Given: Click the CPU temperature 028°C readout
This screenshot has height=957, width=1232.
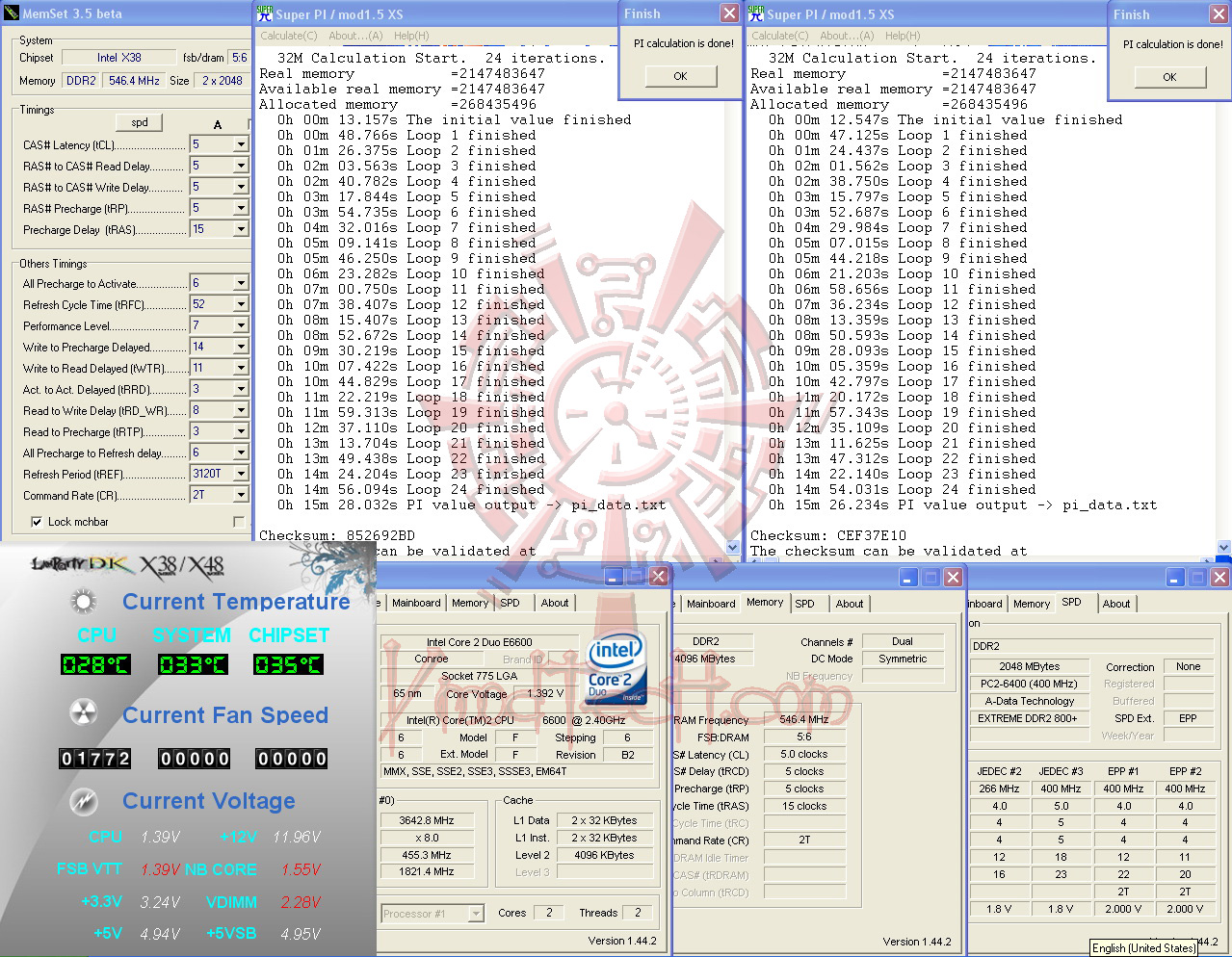Looking at the screenshot, I should point(95,664).
